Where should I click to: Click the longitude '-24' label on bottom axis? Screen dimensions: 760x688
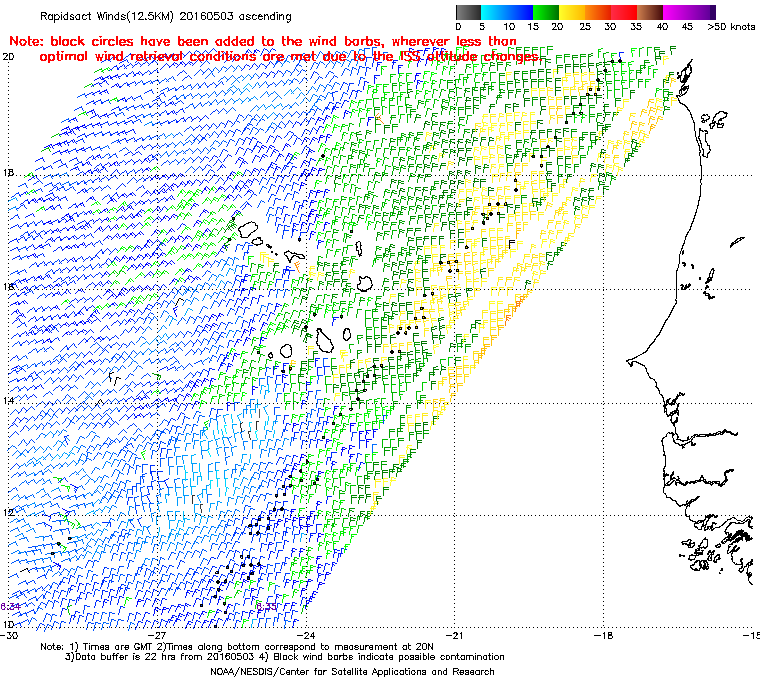(306, 635)
